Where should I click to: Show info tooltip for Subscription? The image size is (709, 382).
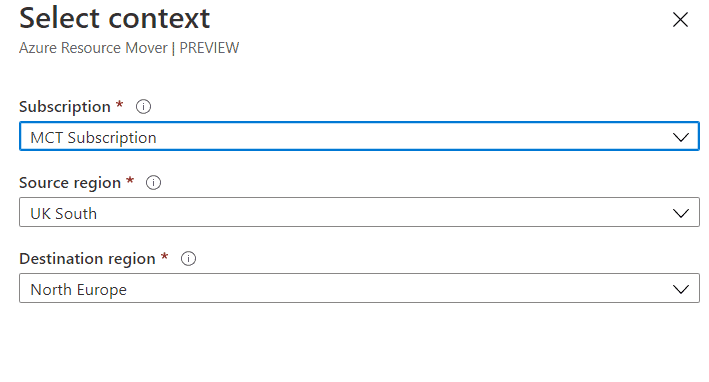click(143, 107)
